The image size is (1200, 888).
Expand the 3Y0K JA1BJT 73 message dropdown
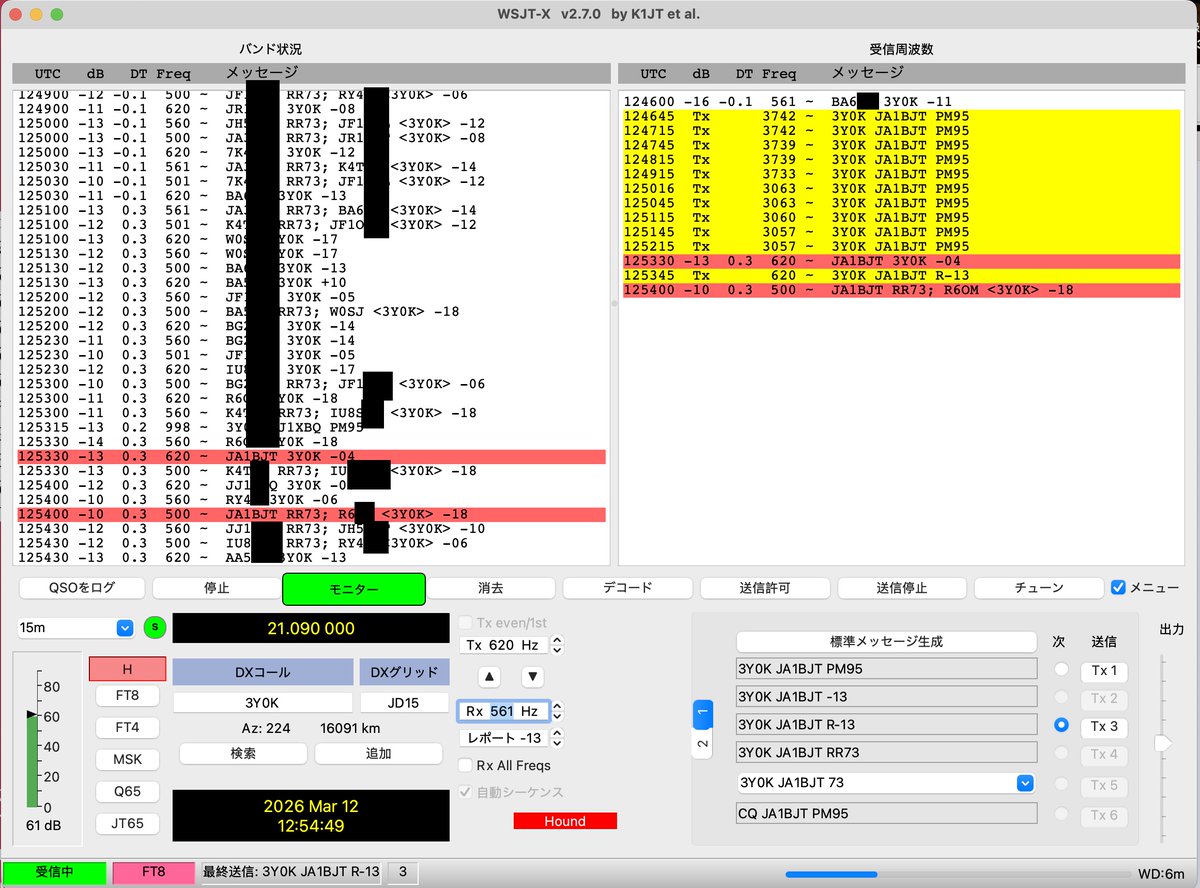coord(1025,783)
